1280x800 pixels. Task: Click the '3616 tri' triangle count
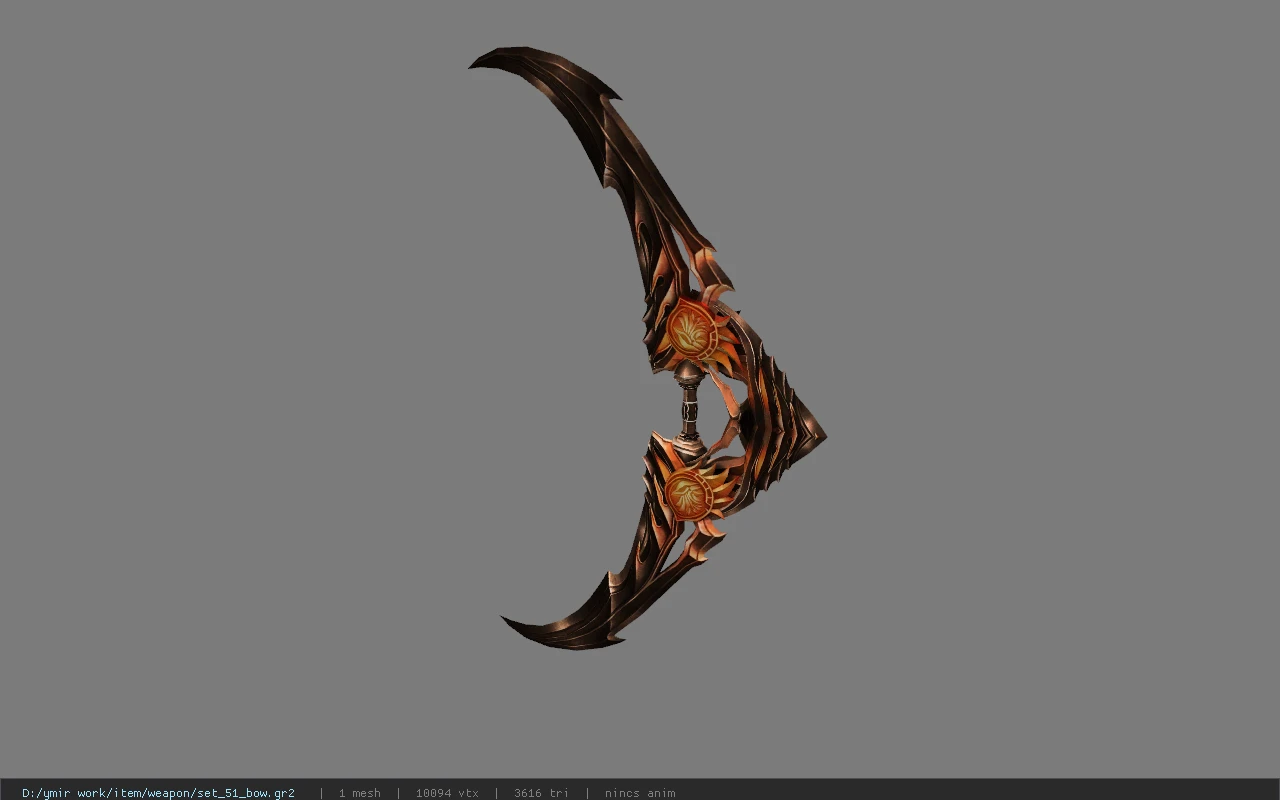(x=541, y=793)
